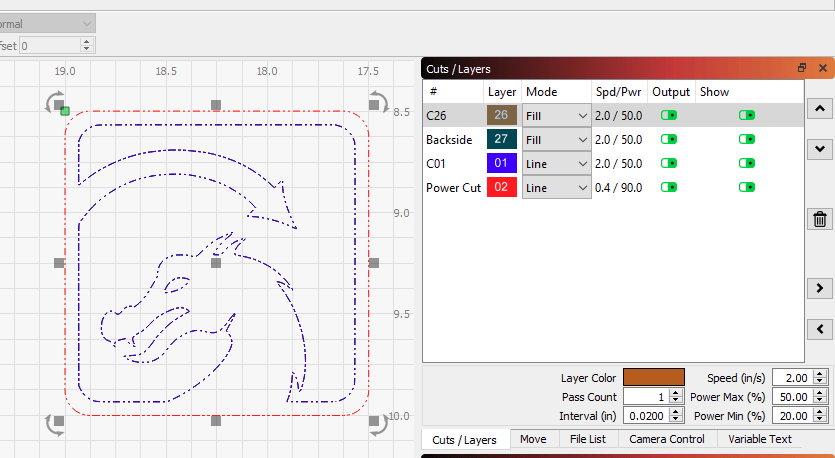Click the right chevron button beside layers
835x458 pixels.
tap(820, 288)
